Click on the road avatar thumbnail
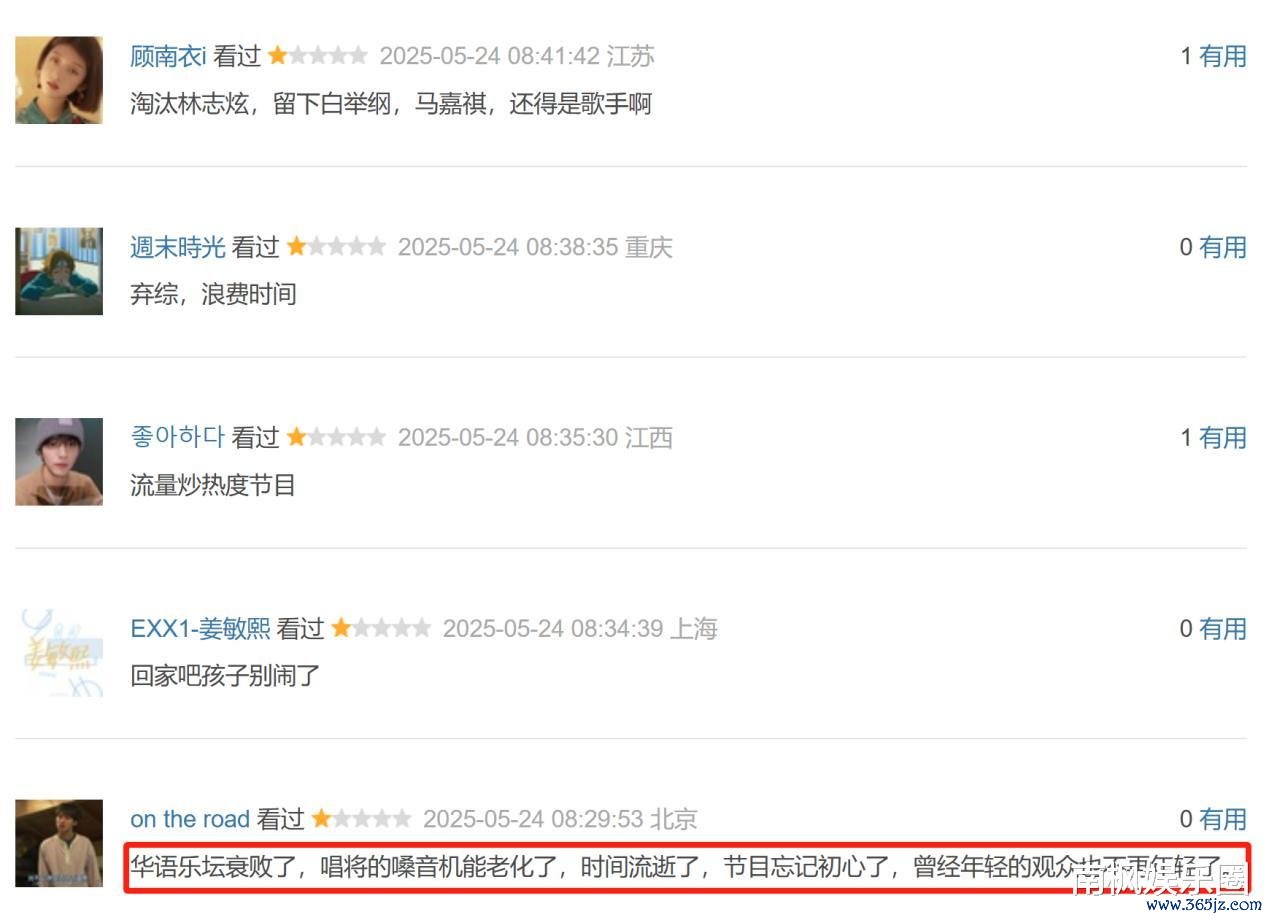This screenshot has height=920, width=1269. pos(59,843)
